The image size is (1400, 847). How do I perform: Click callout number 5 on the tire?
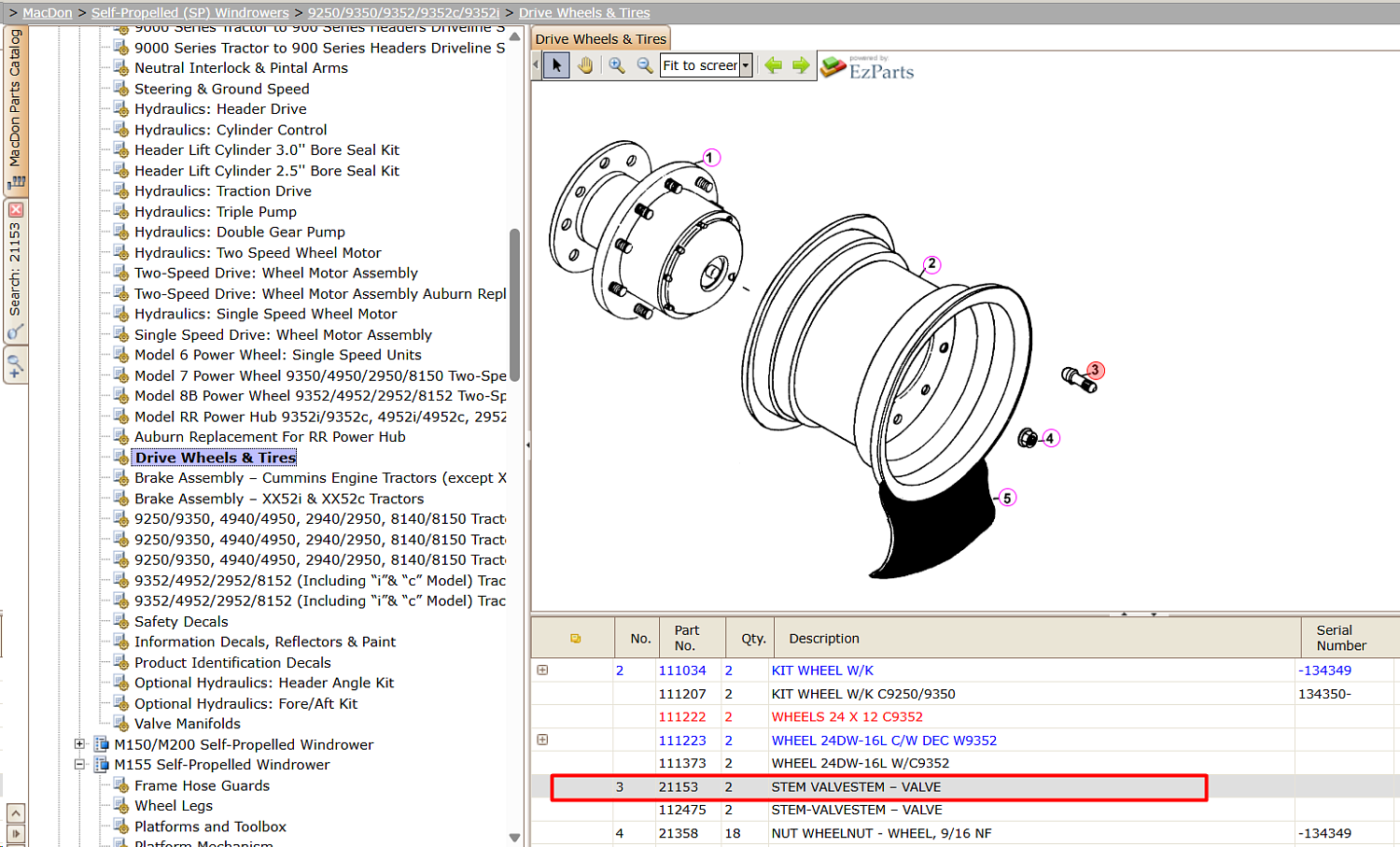click(1007, 498)
